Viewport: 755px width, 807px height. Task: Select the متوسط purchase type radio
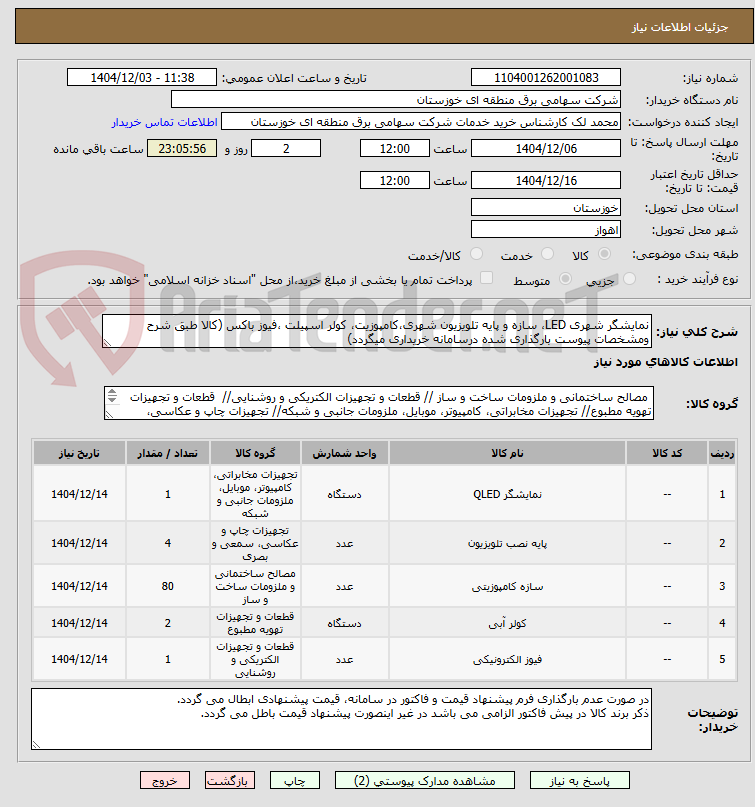(x=565, y=279)
